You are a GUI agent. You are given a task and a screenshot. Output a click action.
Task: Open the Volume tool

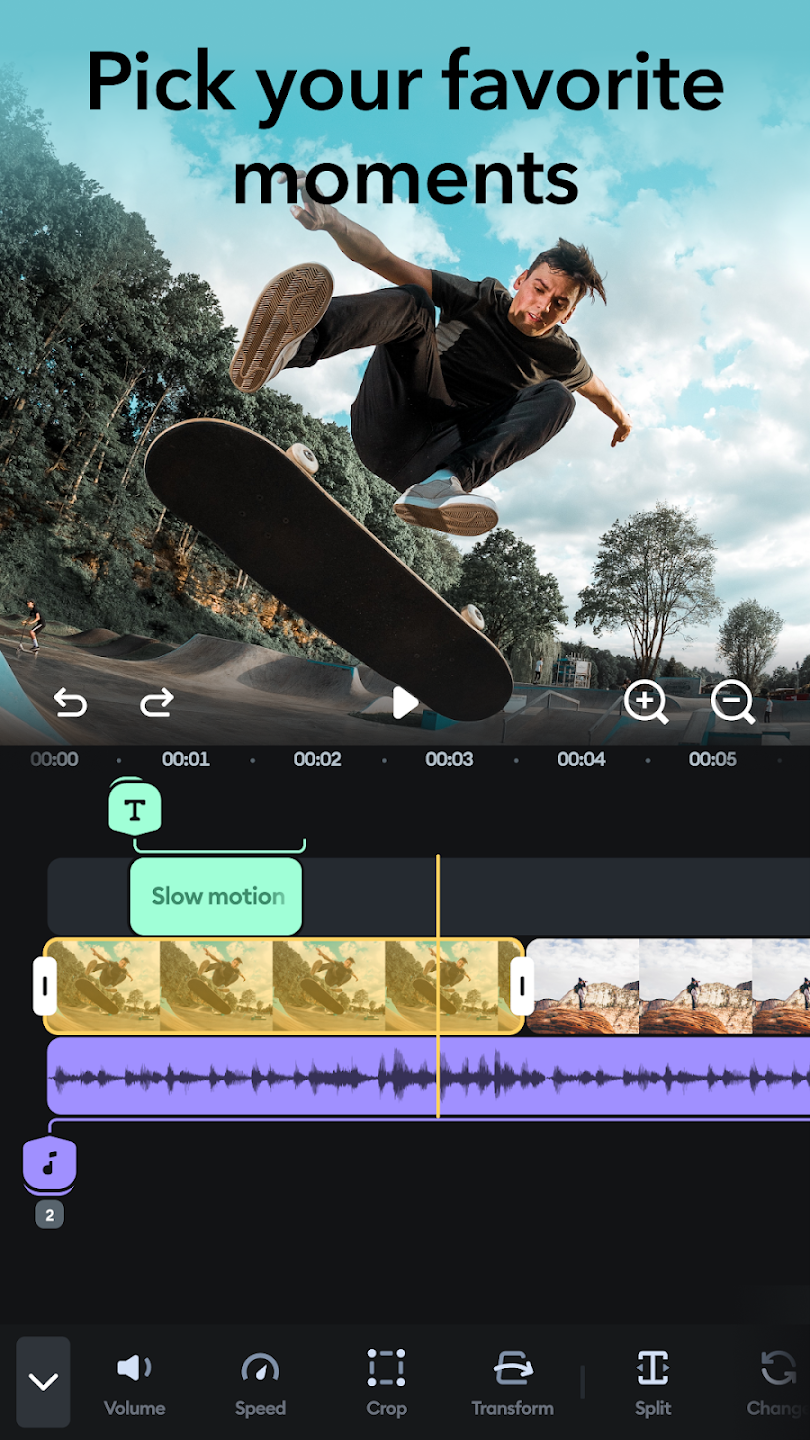point(134,1382)
